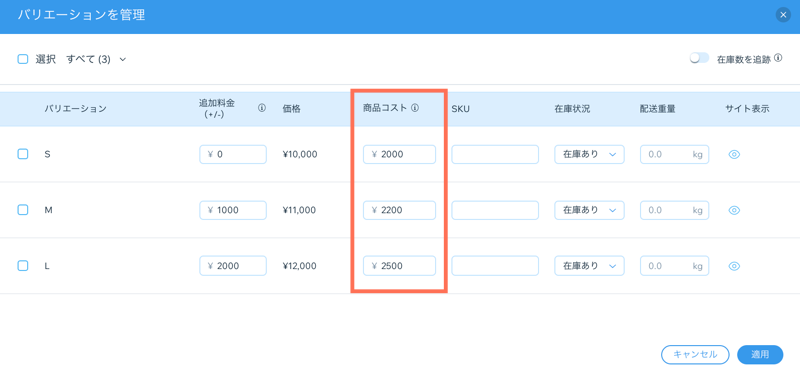This screenshot has height=382, width=800.
Task: Edit 商品コスト field showing 2200
Action: point(399,210)
